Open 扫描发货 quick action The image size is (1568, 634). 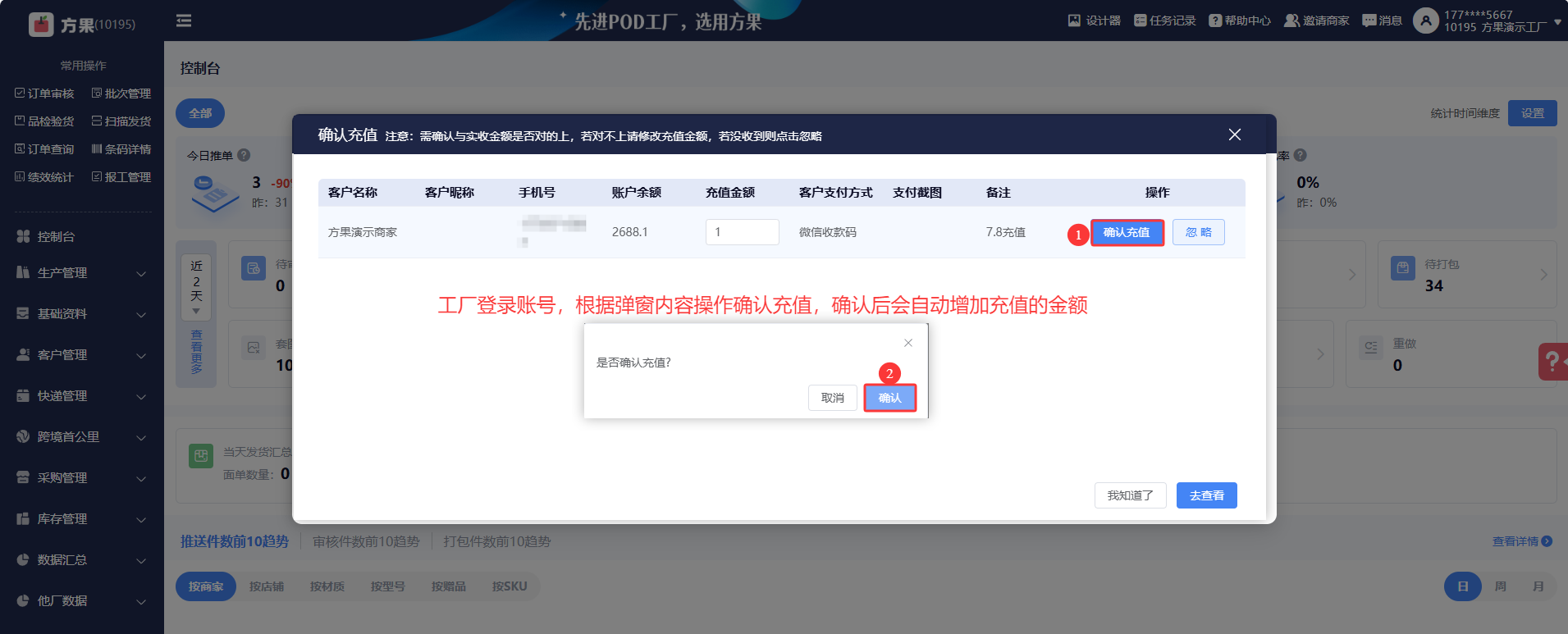point(121,121)
